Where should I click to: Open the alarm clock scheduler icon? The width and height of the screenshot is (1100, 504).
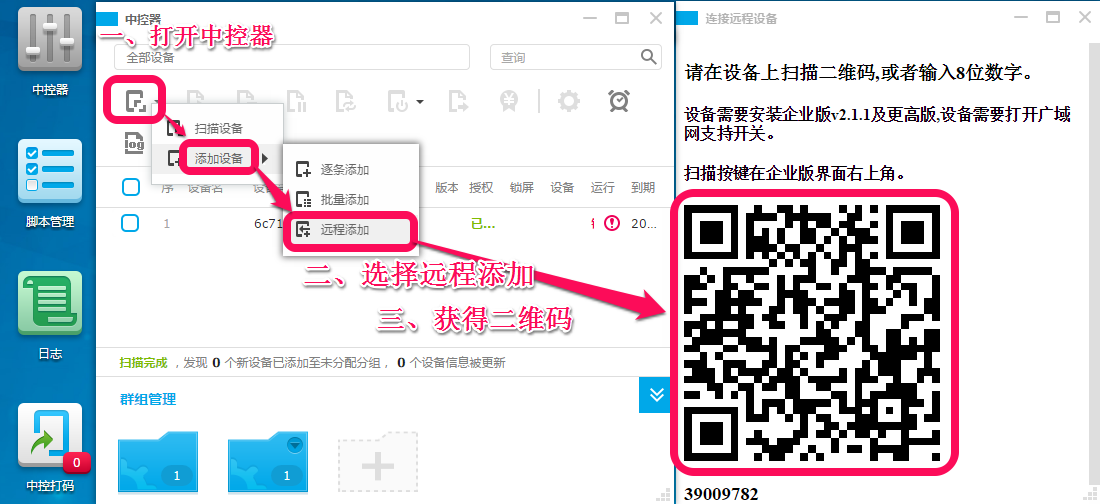click(619, 101)
